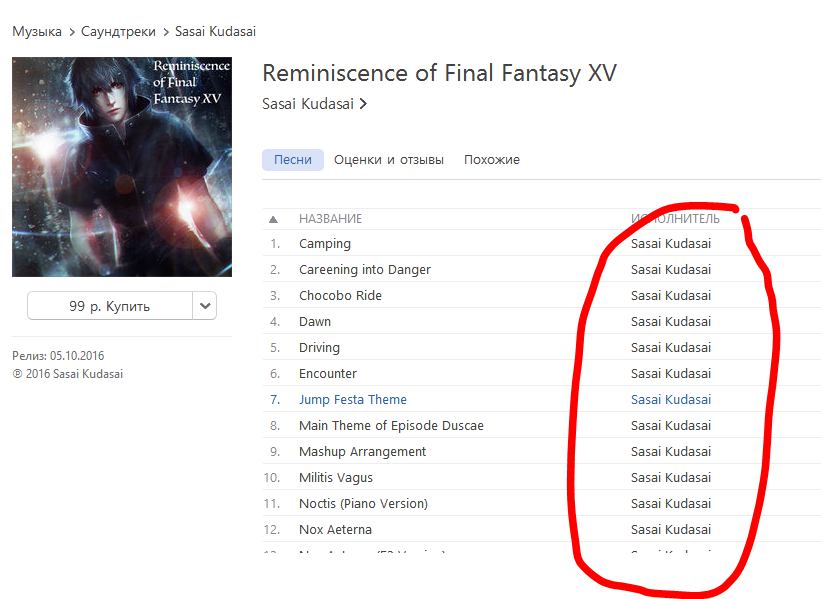The height and width of the screenshot is (599, 821).
Task: Sort by ИСПОЛНИТЕЛЬ column header
Action: [x=675, y=219]
